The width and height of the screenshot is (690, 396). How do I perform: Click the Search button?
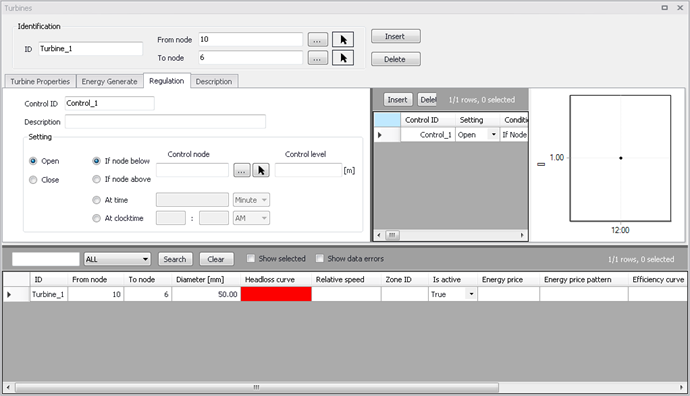[x=175, y=259]
